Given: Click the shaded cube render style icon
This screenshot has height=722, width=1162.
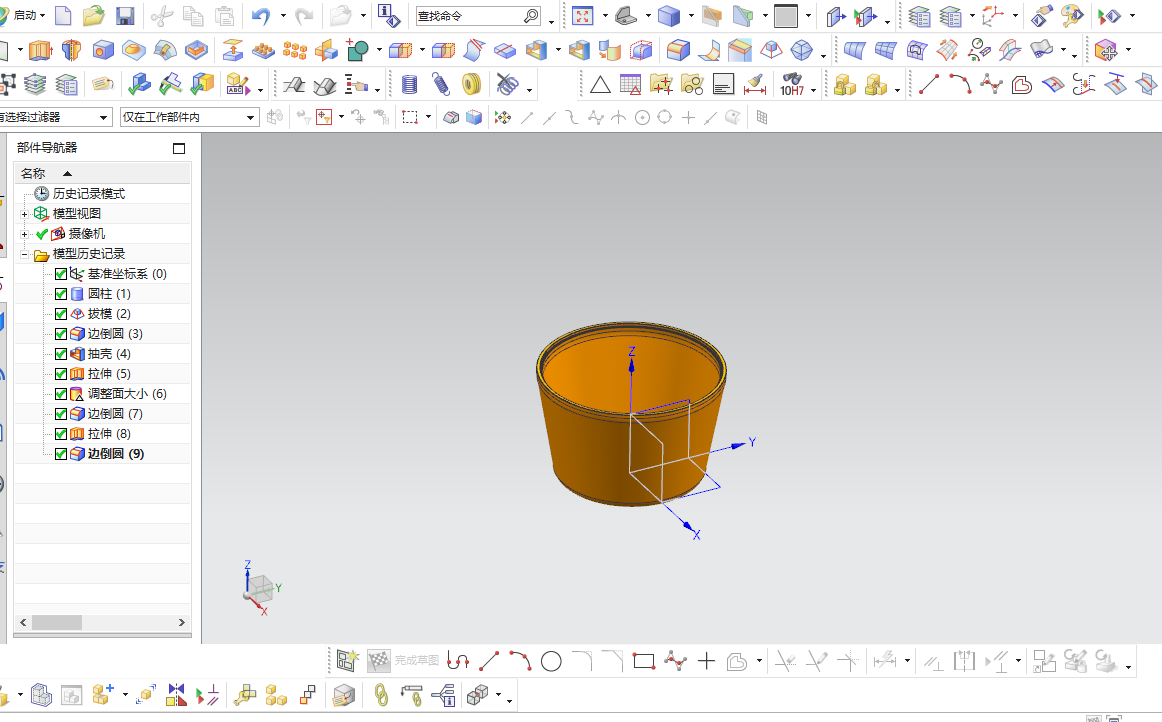Looking at the screenshot, I should click(x=668, y=15).
